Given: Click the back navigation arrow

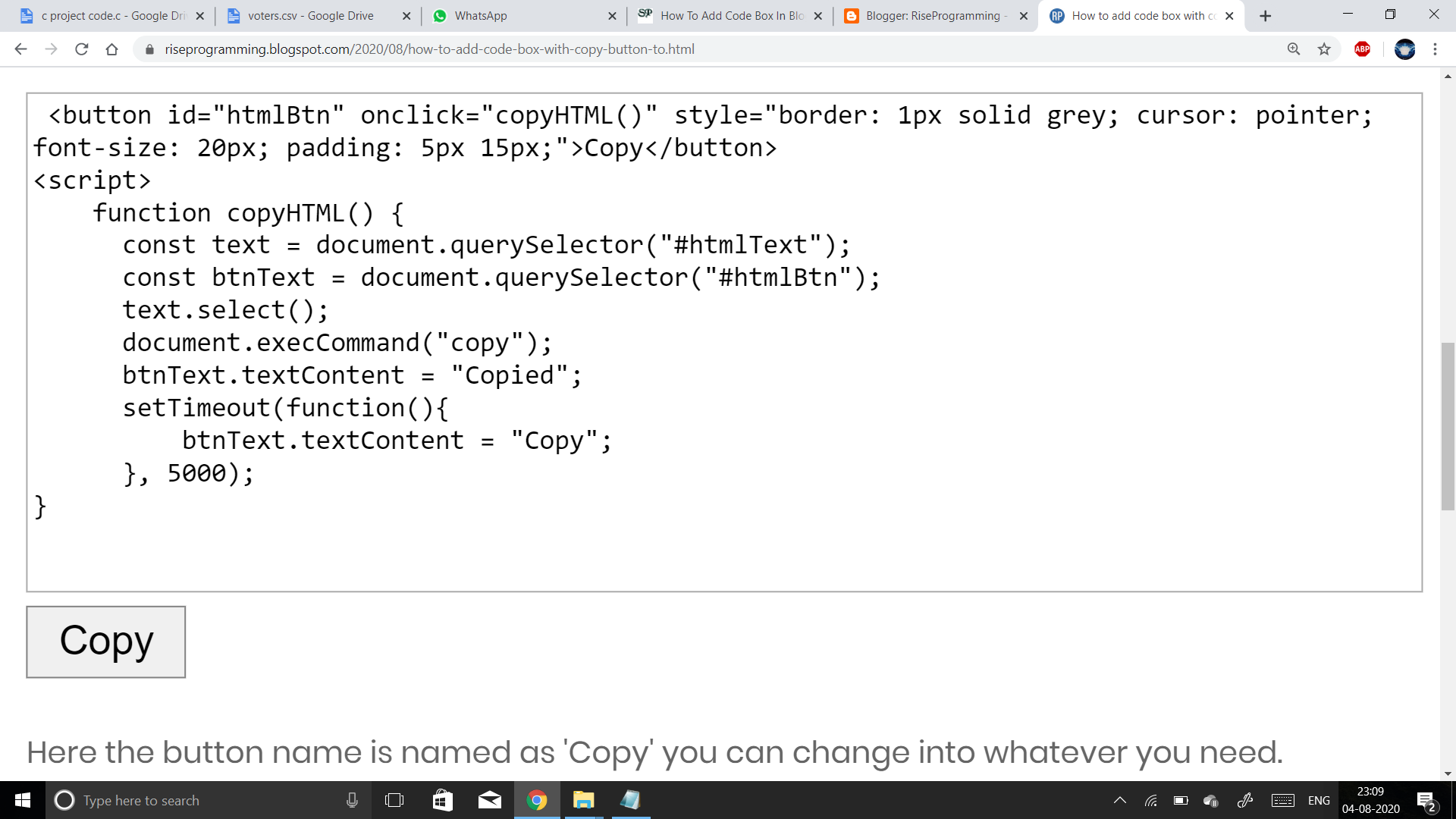Looking at the screenshot, I should click(20, 49).
